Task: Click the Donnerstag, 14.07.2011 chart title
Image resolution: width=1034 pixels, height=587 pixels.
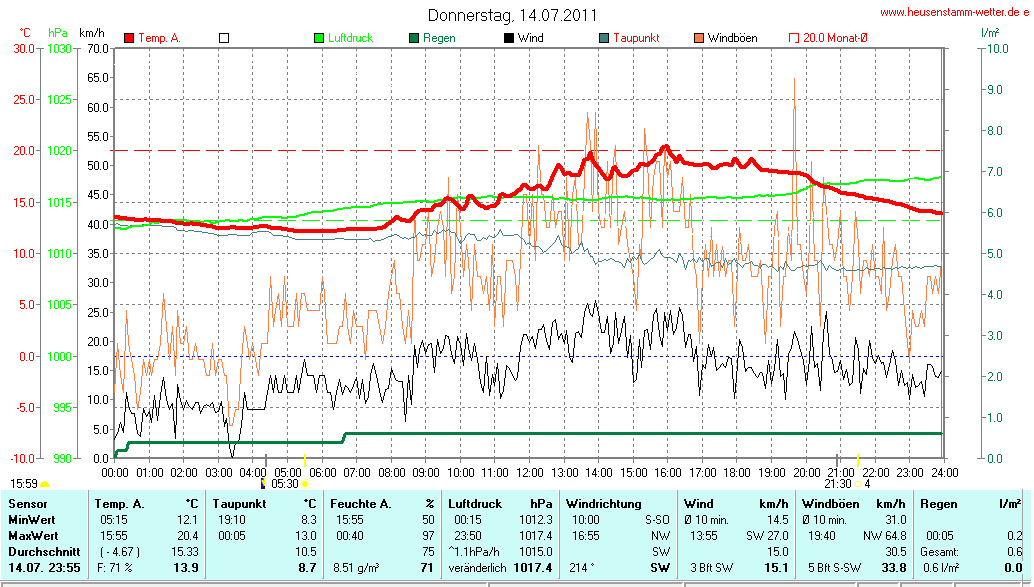Action: 512,15
